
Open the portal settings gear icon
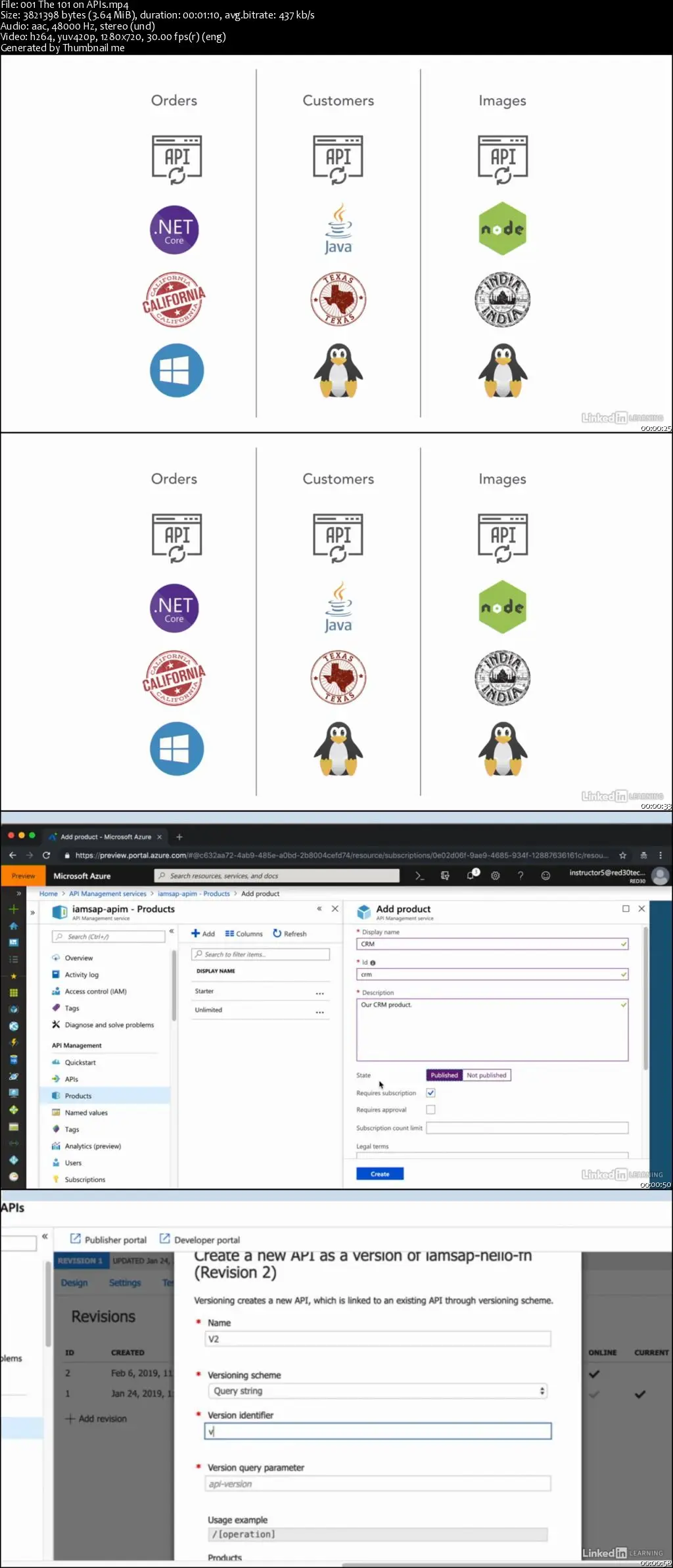496,876
